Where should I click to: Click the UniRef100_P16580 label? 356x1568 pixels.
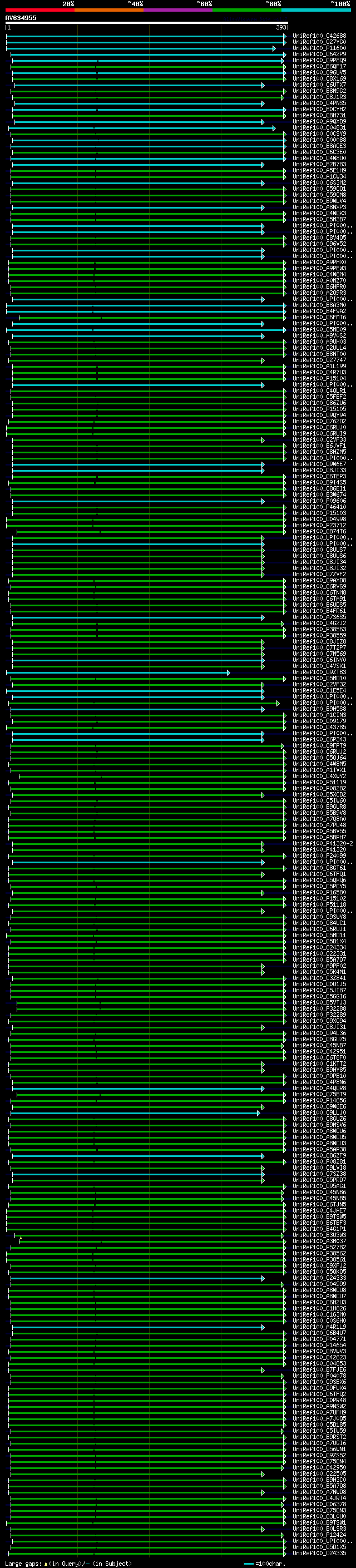(319, 892)
